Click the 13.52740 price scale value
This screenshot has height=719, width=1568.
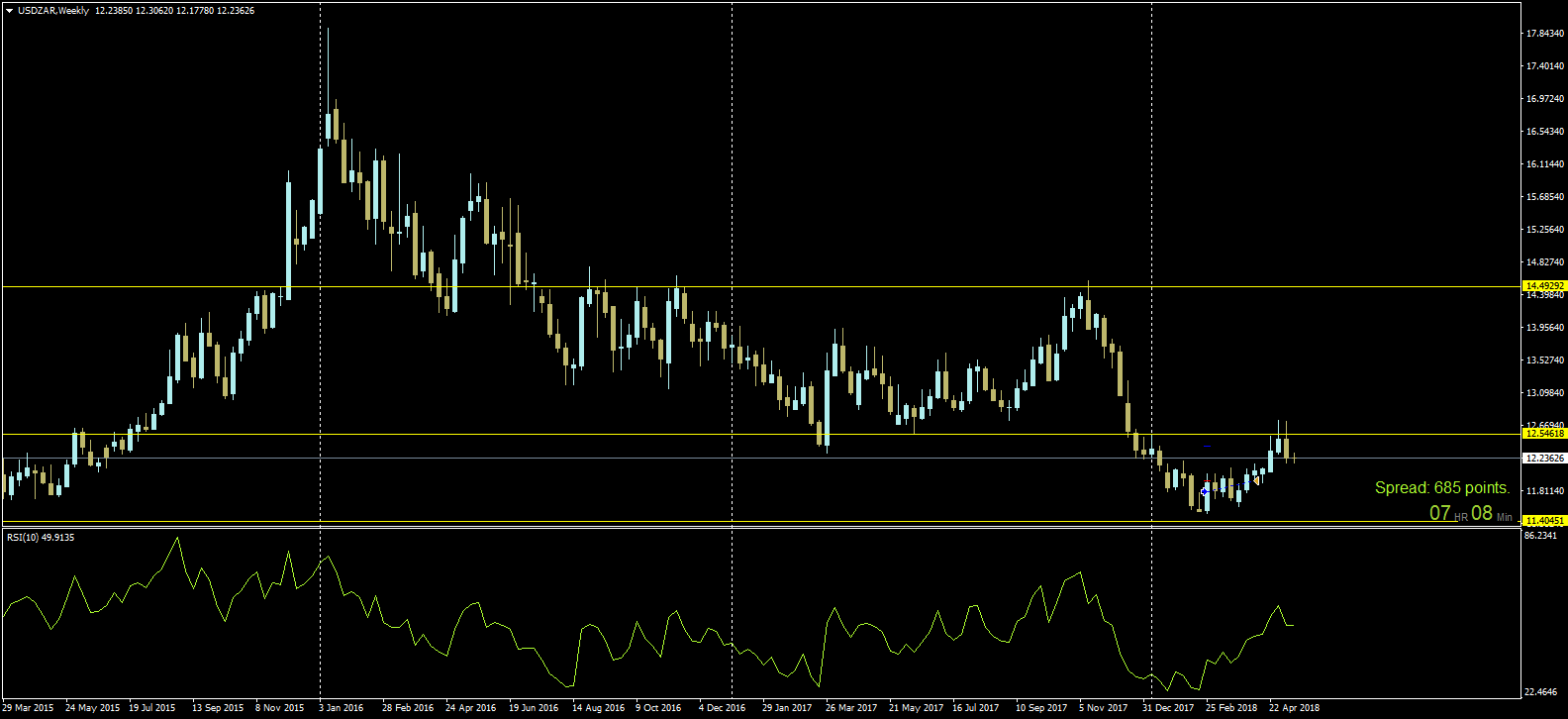click(x=1545, y=360)
